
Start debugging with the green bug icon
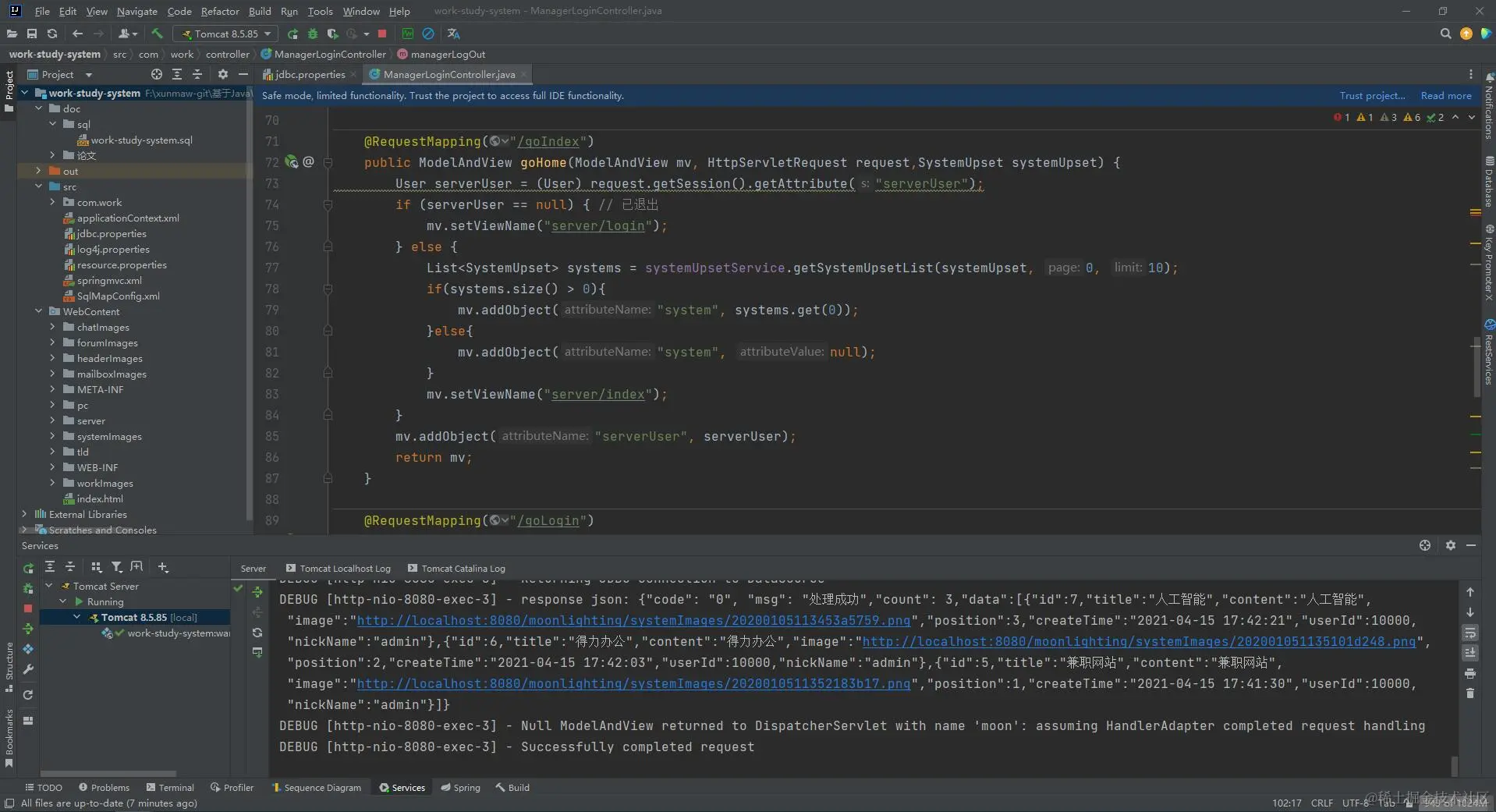tap(313, 34)
